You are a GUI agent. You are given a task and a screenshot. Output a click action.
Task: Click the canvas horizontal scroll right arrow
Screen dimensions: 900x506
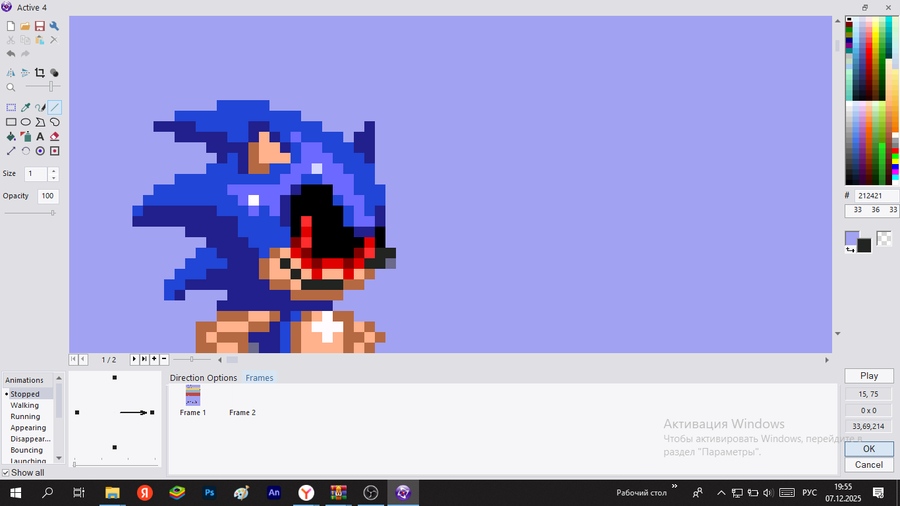(x=827, y=360)
